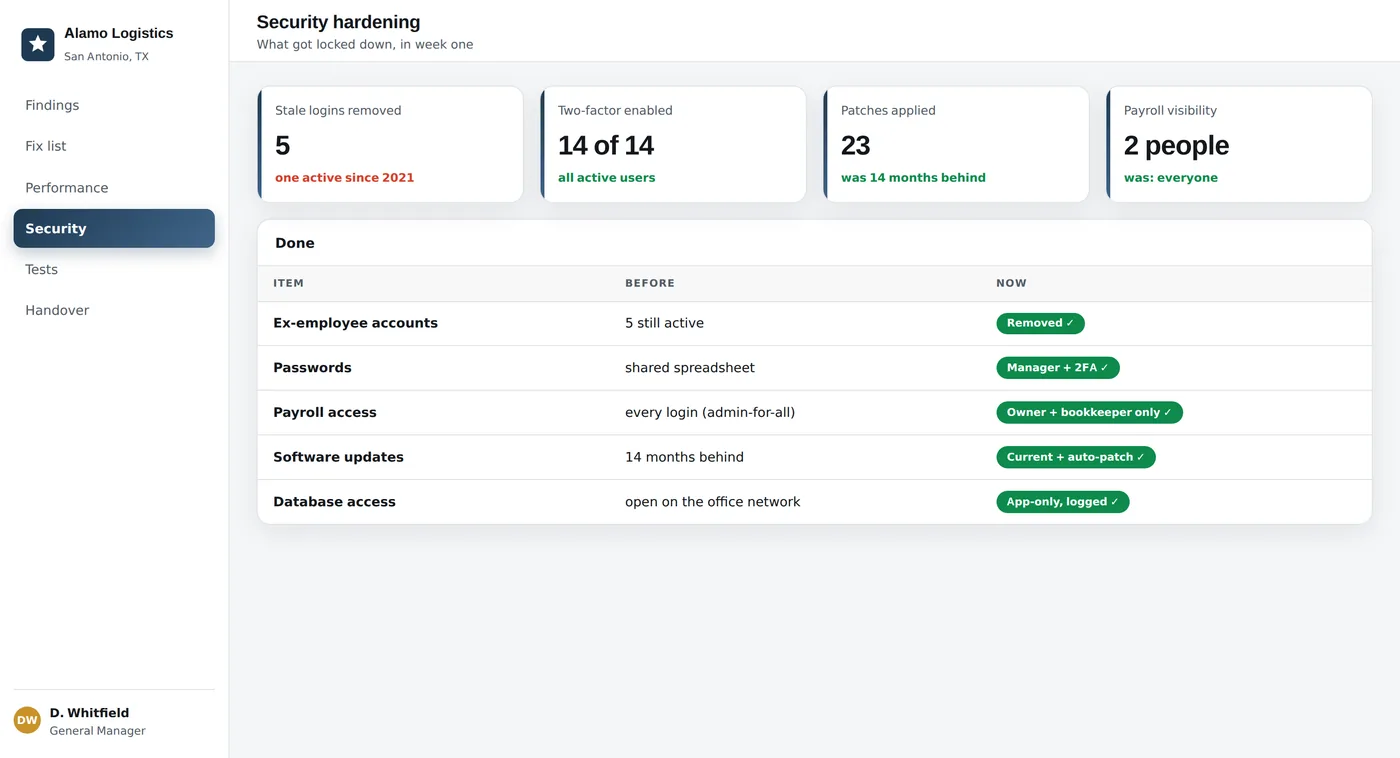Click the 'was: everyone' note
This screenshot has width=1400, height=758.
(1171, 178)
